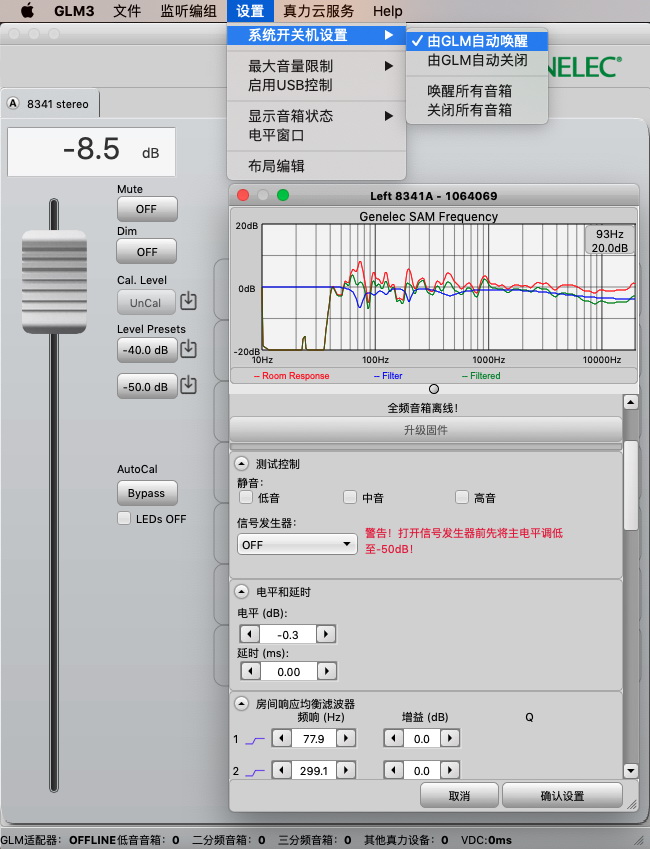Expand 最大音量限制 submenu
The image size is (650, 849).
(316, 66)
